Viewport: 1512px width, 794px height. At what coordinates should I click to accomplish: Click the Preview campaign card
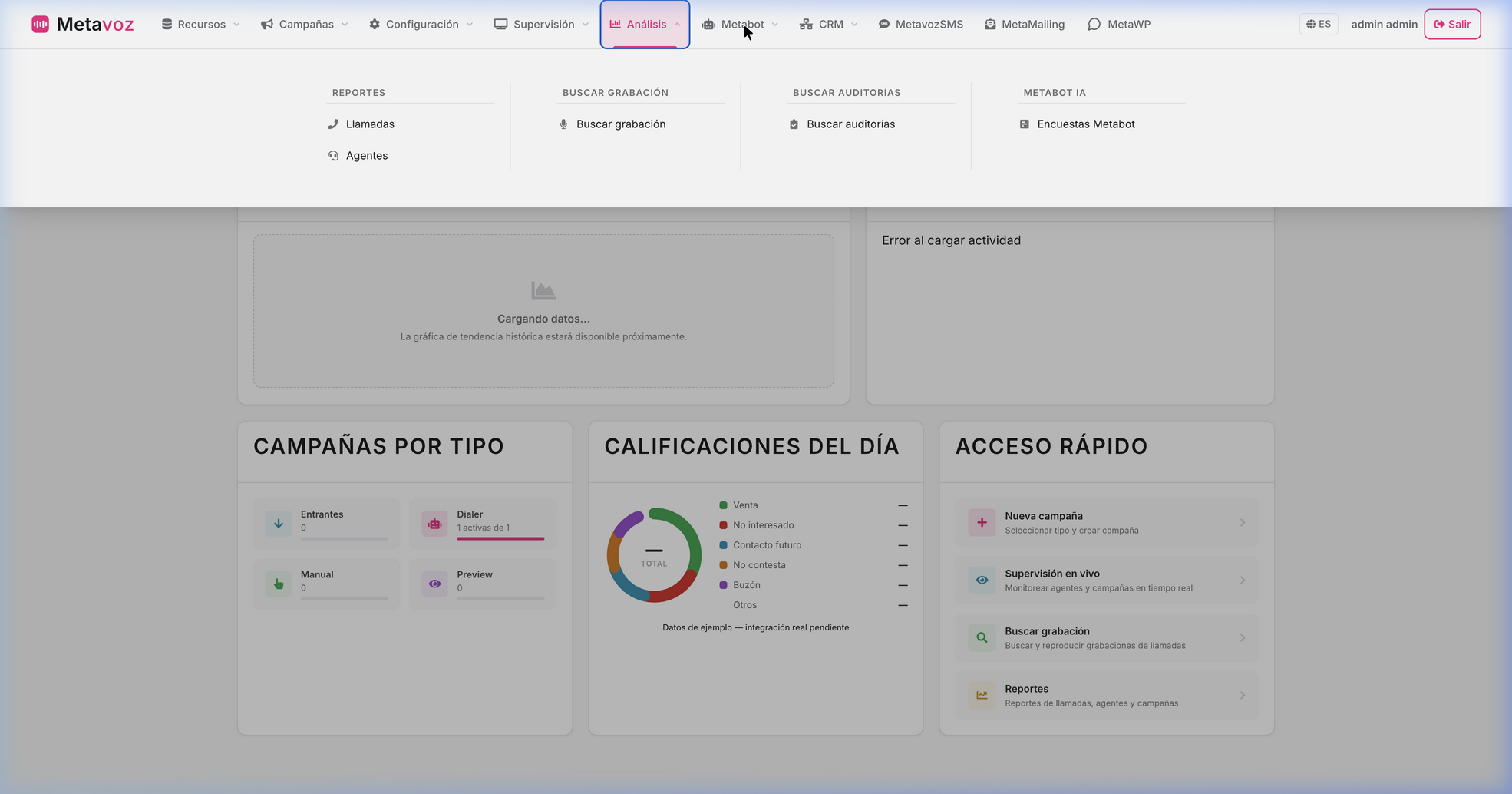483,584
